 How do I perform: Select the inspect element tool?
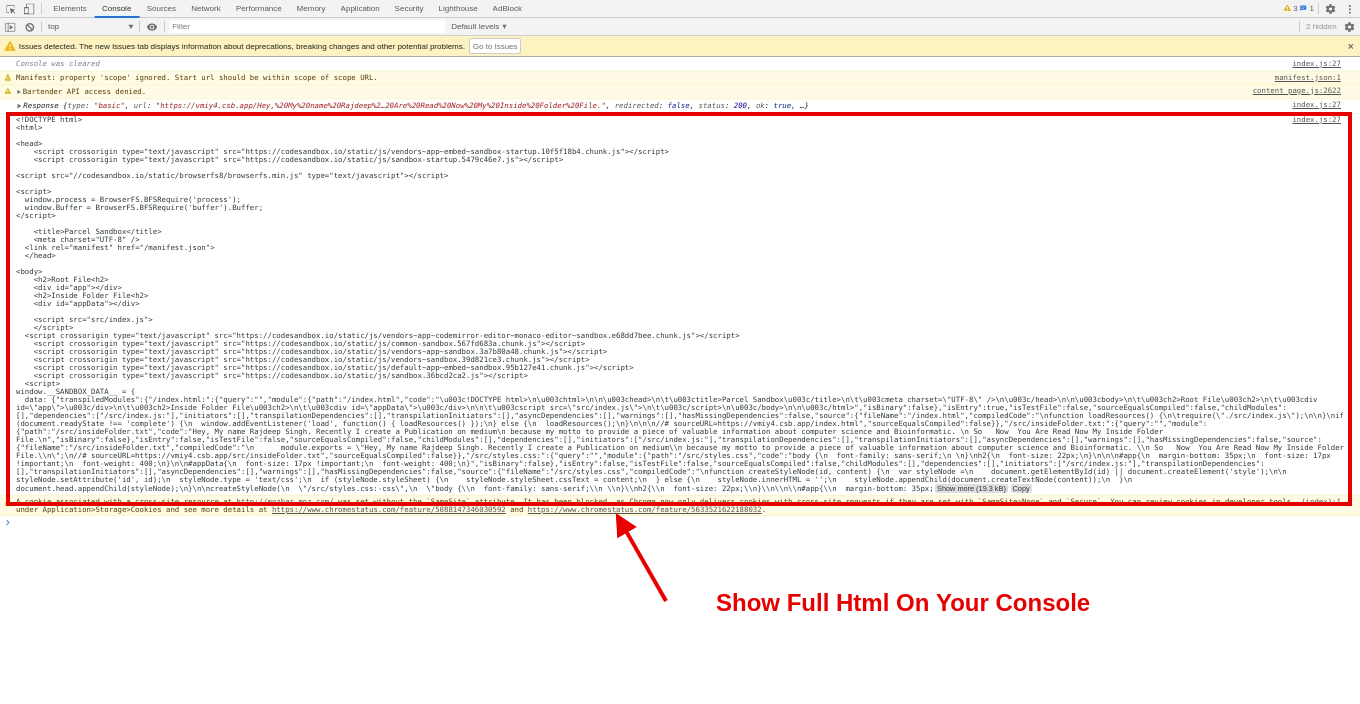[x=10, y=8]
